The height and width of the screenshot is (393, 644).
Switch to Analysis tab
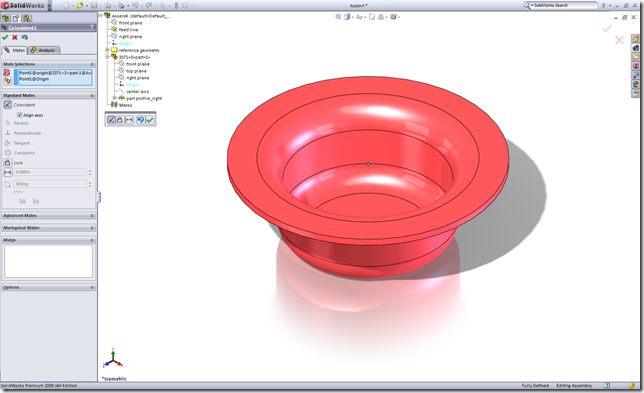click(x=44, y=50)
